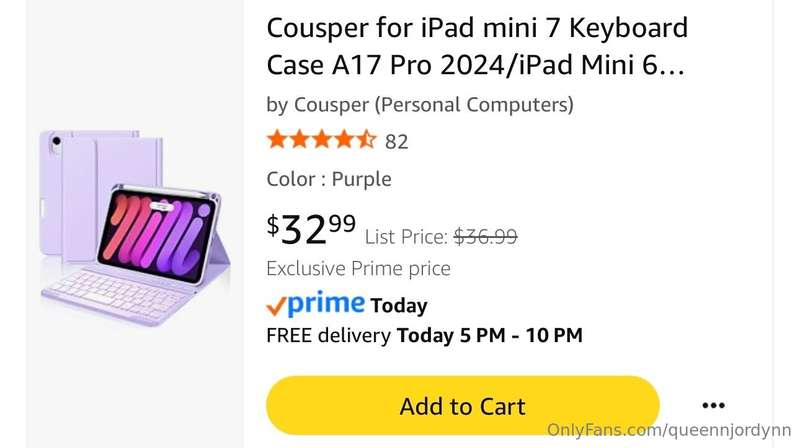Click the half-filled fifth rating star

[366, 139]
